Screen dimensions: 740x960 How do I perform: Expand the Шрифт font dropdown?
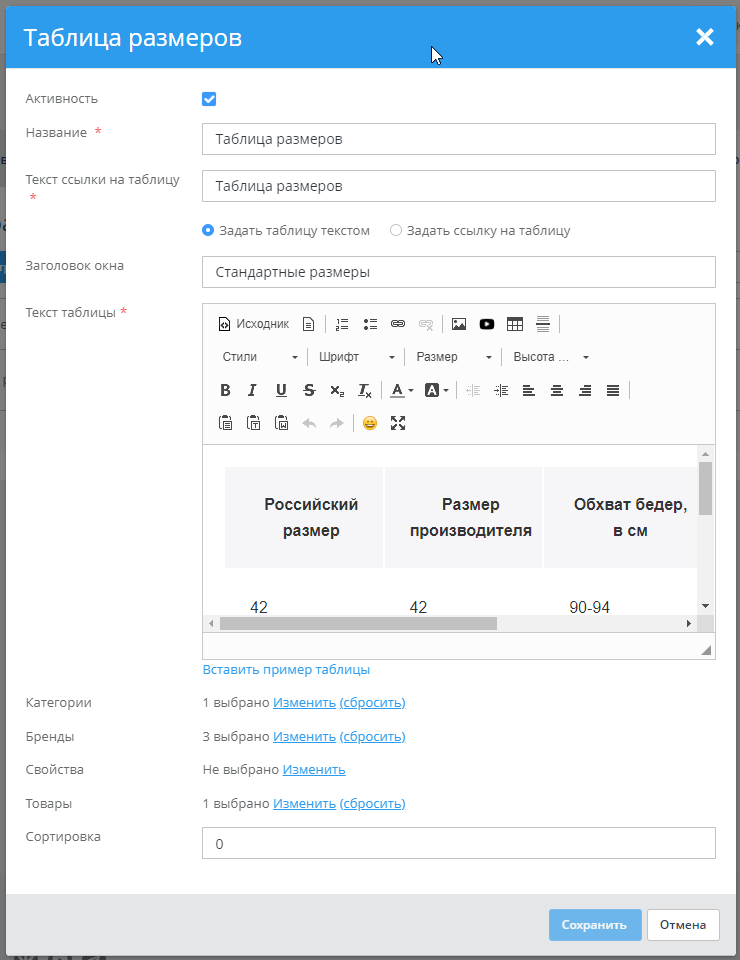point(355,357)
